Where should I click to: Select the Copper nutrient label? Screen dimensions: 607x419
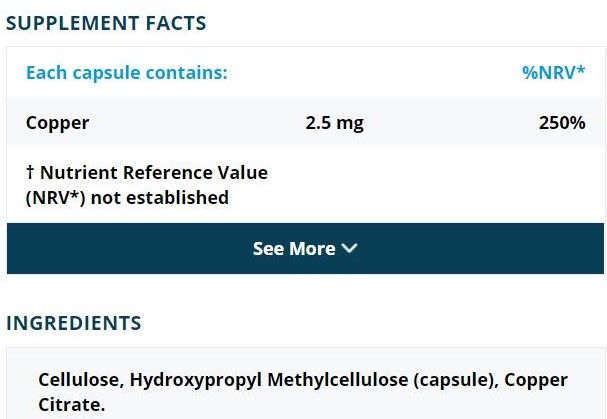57,123
